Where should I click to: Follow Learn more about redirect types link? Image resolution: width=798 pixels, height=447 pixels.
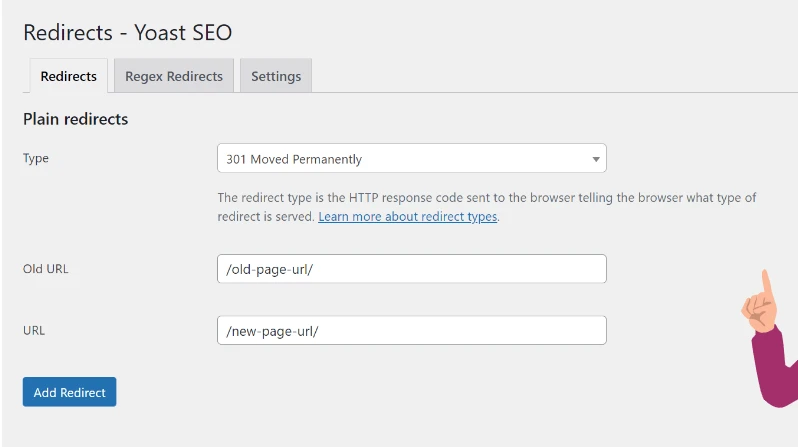[408, 216]
